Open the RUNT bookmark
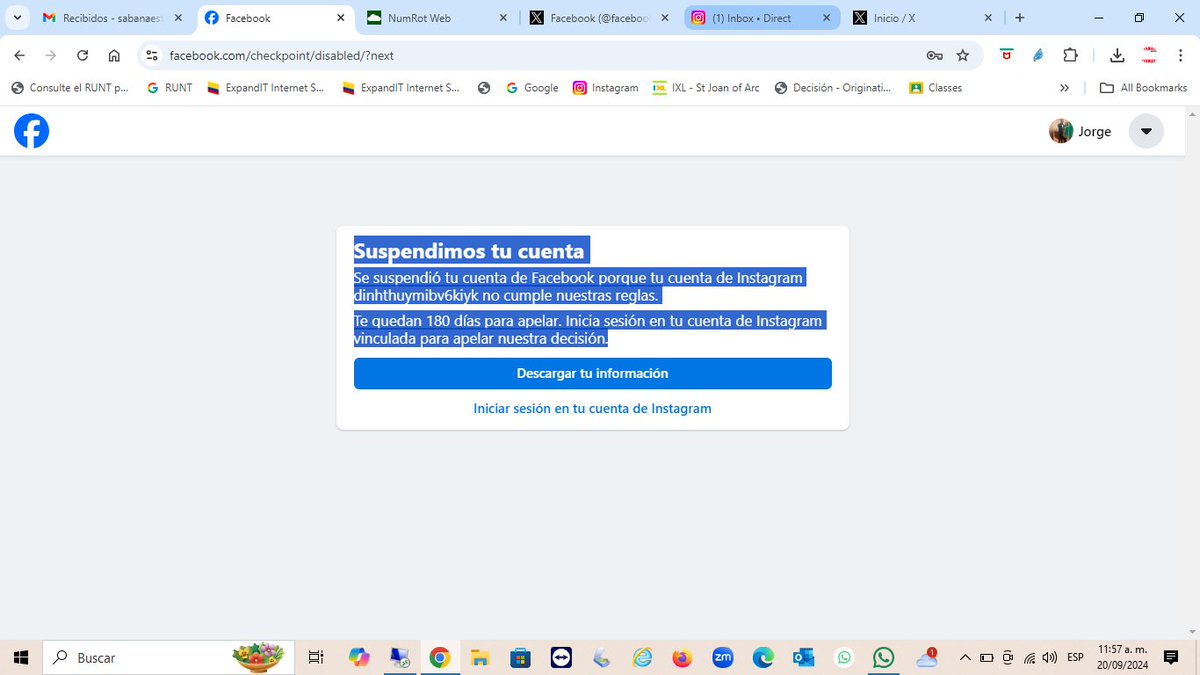1200x675 pixels. tap(169, 88)
